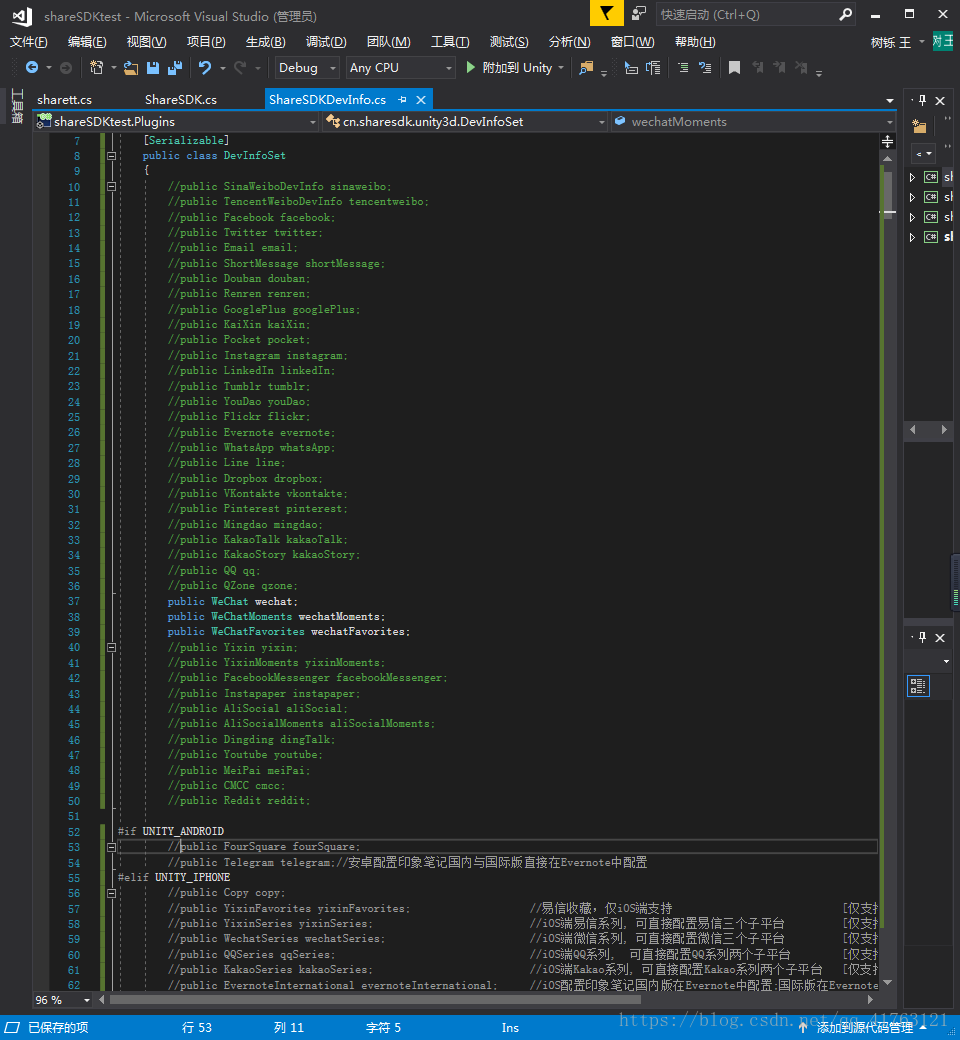This screenshot has height=1040, width=960.
Task: Open the wechatMoments member dropdown
Action: [753, 121]
